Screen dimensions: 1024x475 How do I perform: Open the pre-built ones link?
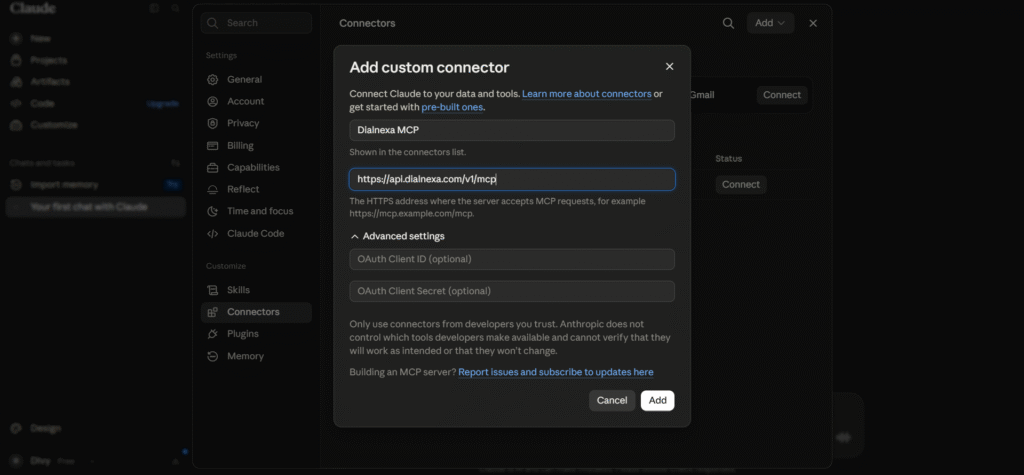pos(452,107)
